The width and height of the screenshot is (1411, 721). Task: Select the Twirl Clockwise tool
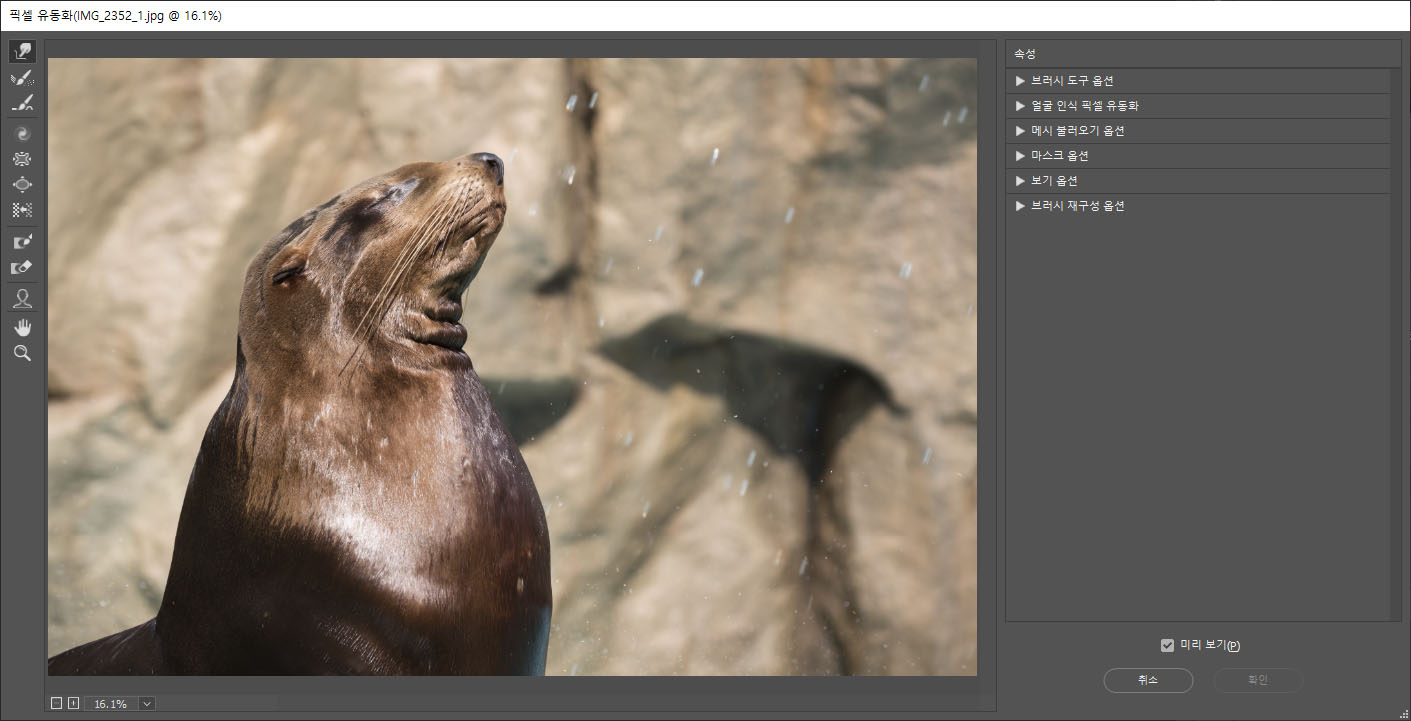pos(22,133)
